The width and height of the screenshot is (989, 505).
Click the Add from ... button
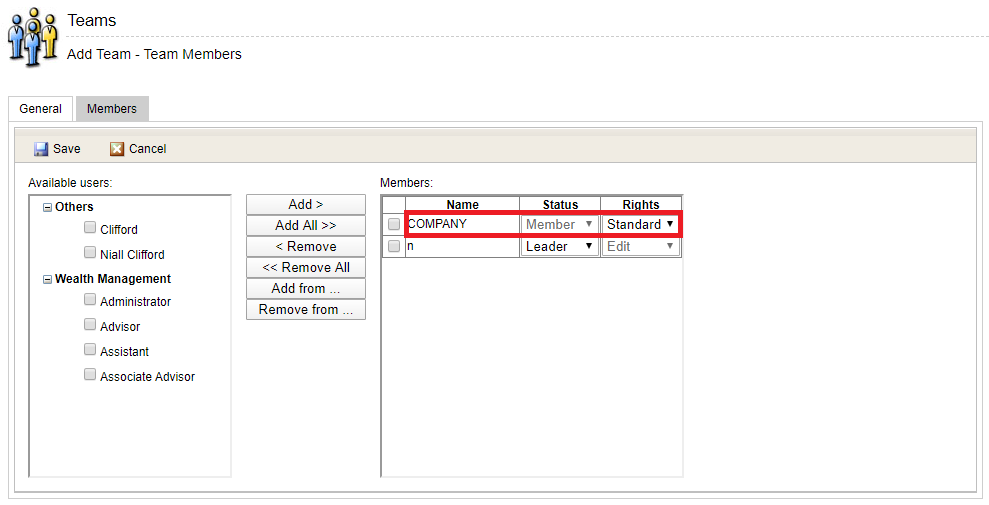point(306,288)
